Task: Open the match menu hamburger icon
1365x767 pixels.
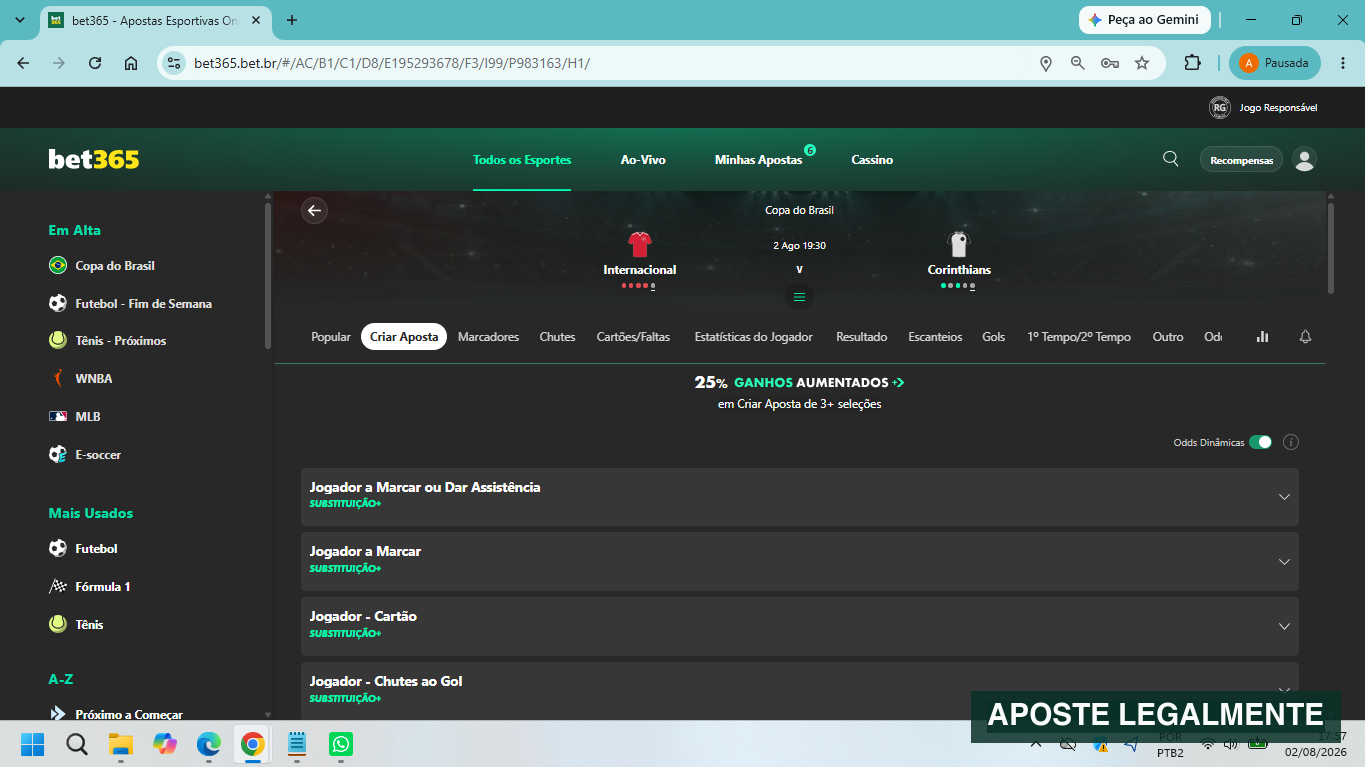Action: pyautogui.click(x=799, y=296)
